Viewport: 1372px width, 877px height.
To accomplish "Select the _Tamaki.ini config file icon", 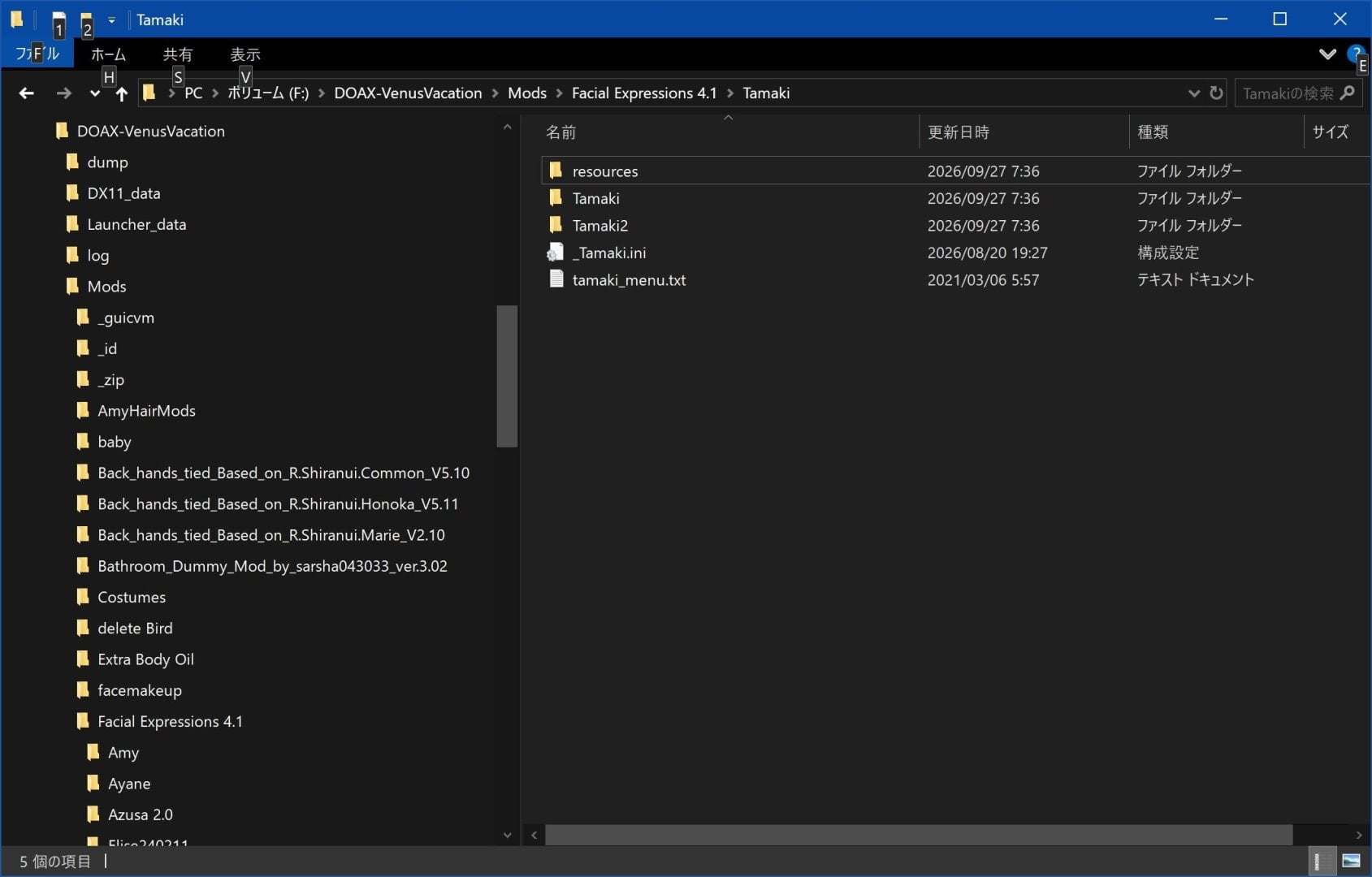I will (x=556, y=253).
